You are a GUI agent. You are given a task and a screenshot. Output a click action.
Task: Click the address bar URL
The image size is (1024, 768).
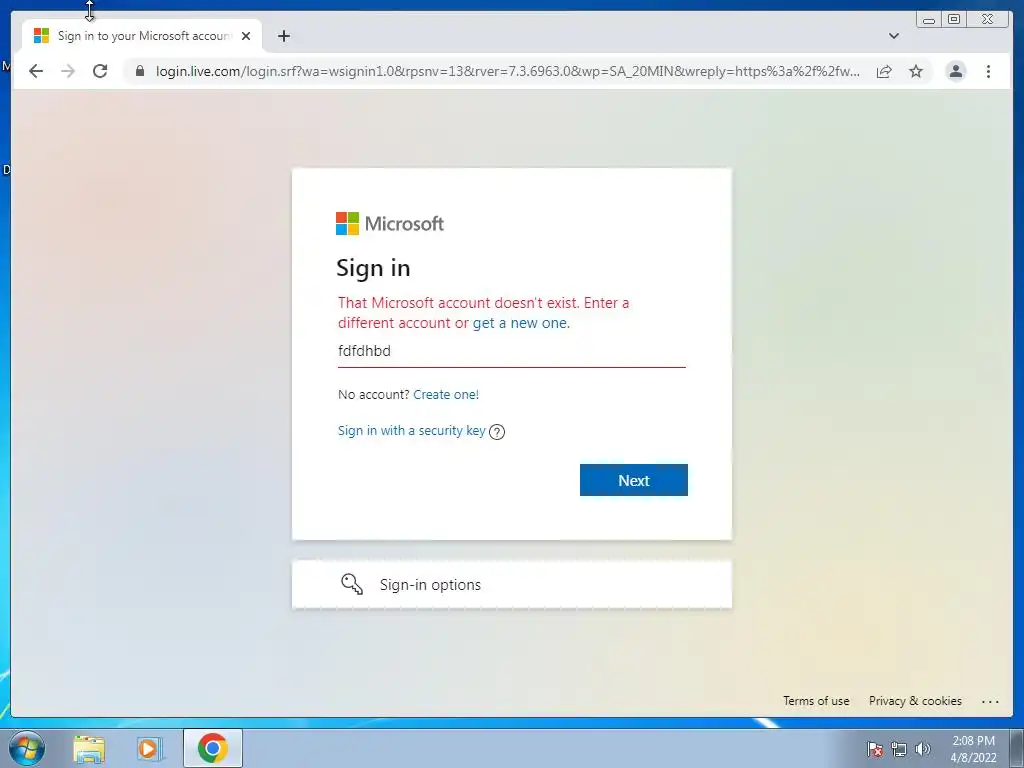[x=507, y=71]
